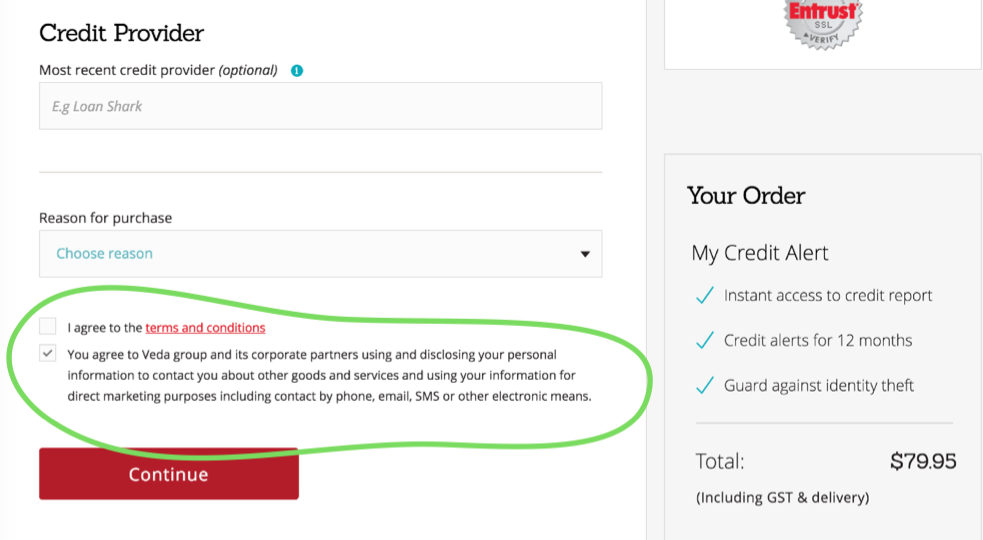Open the Choose reason dropdown

pyautogui.click(x=320, y=254)
